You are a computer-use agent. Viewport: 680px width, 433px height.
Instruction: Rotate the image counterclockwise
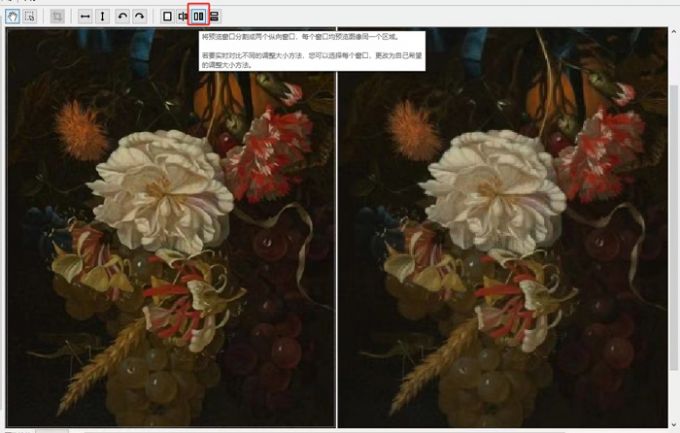[x=123, y=17]
